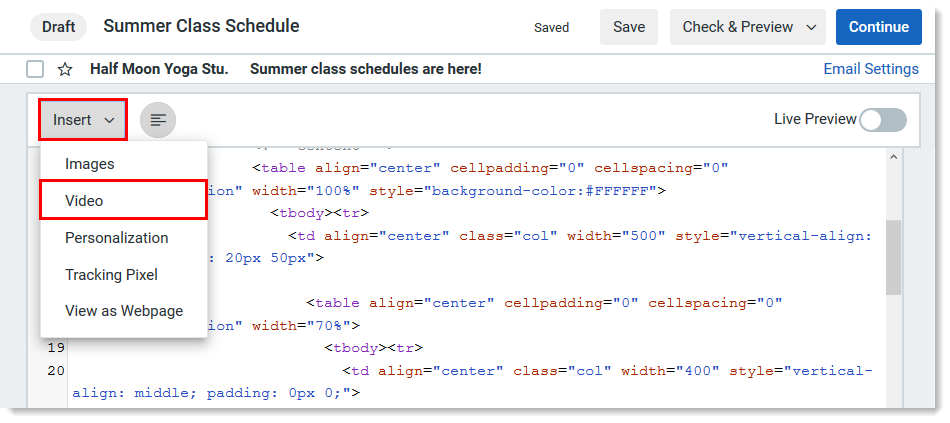Choose View as Webpage option
The height and width of the screenshot is (423, 950).
(124, 311)
